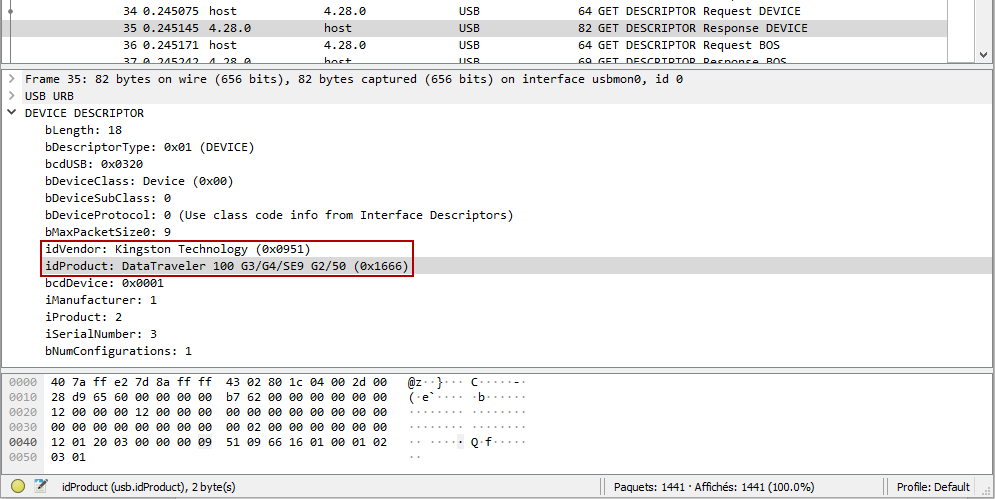Viewport: 995px width, 499px height.
Task: Click the packet list scroll down arrow
Action: point(984,55)
